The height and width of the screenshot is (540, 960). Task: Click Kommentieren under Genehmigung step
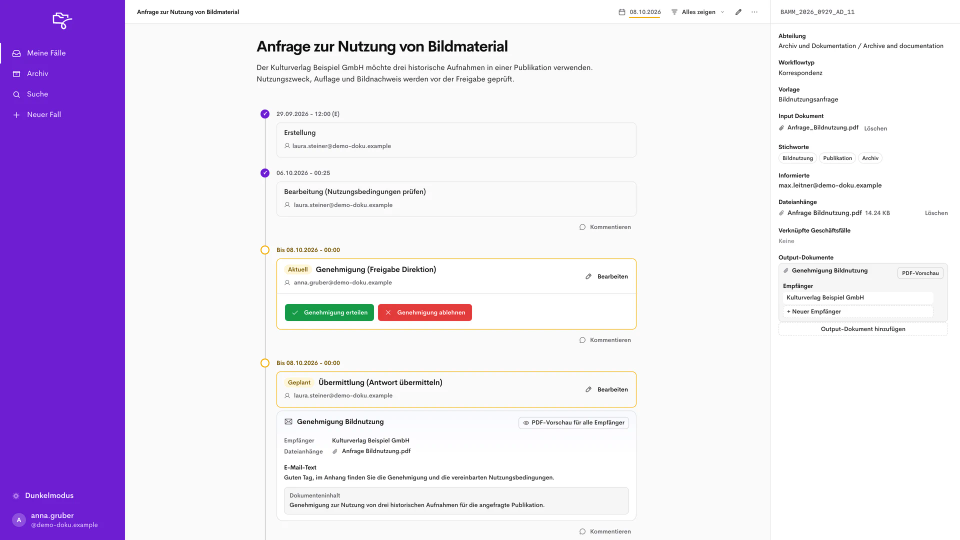605,340
